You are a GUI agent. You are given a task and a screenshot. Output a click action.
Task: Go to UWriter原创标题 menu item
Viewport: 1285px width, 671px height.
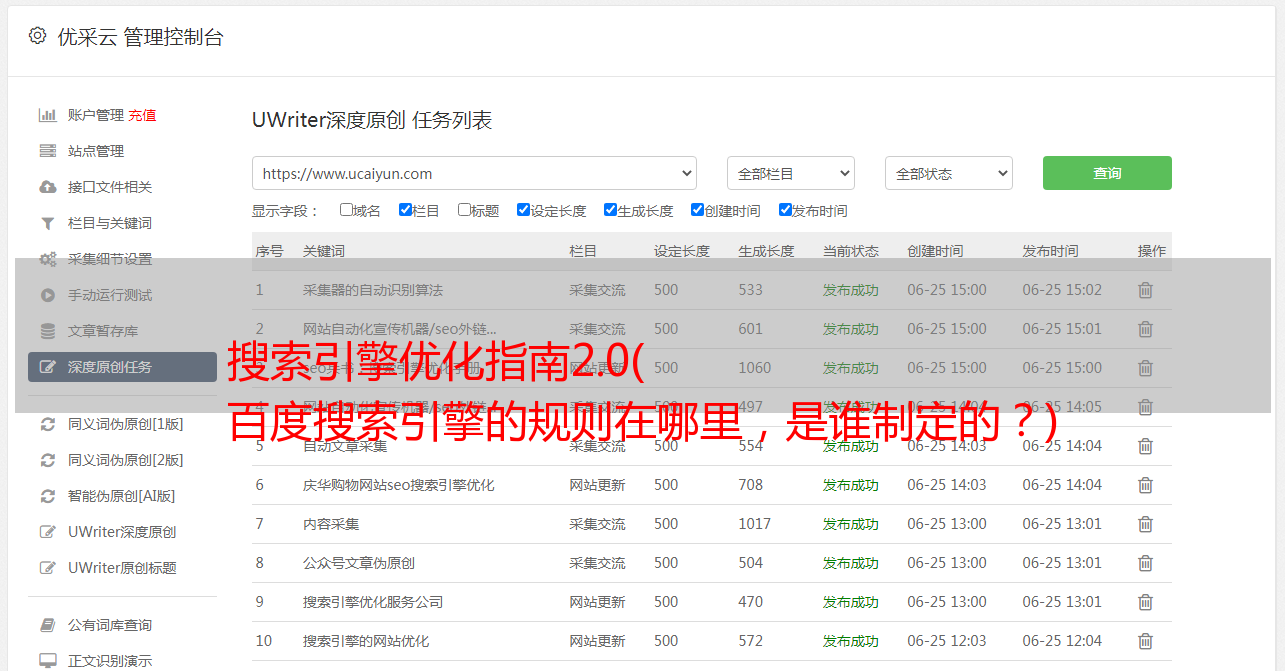coord(122,568)
